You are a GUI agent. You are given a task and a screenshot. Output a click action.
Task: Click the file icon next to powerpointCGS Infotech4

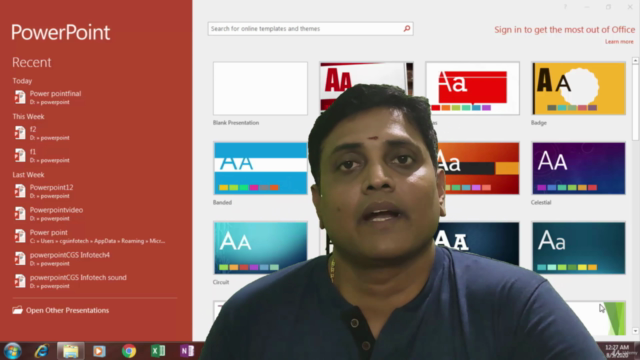[20, 258]
